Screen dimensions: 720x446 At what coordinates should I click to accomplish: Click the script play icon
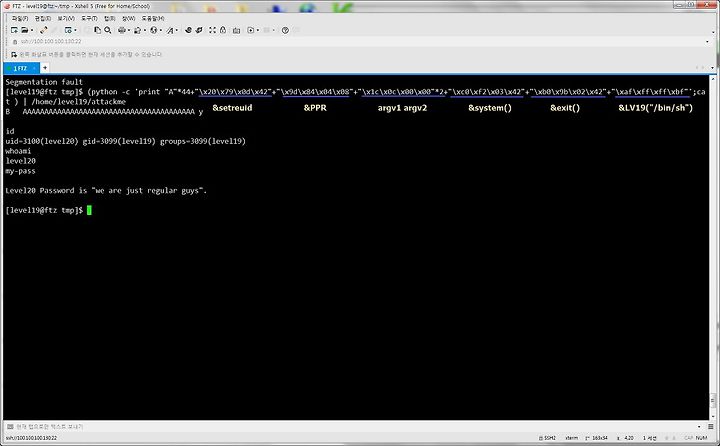250,30
